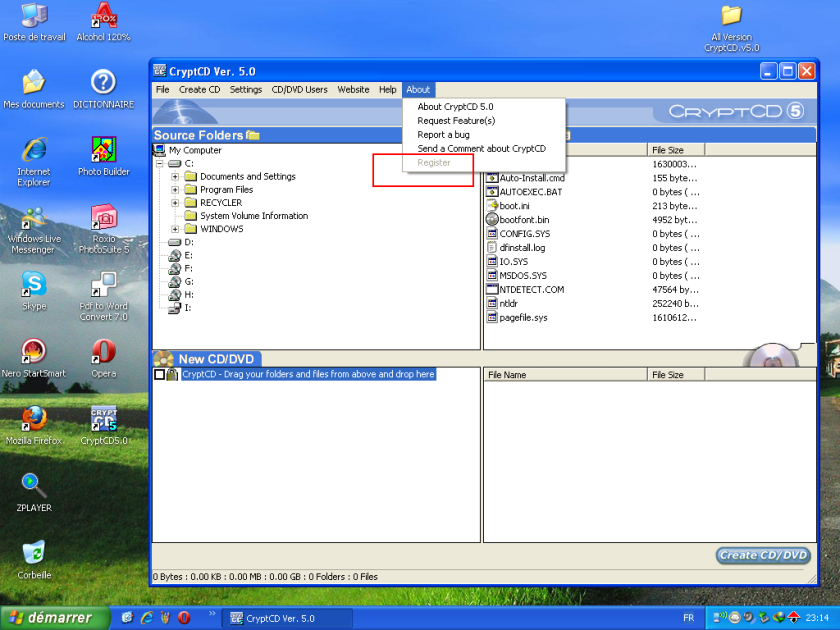Click the File Name header in the New CD/DVD list
The width and height of the screenshot is (840, 630).
pyautogui.click(x=565, y=375)
